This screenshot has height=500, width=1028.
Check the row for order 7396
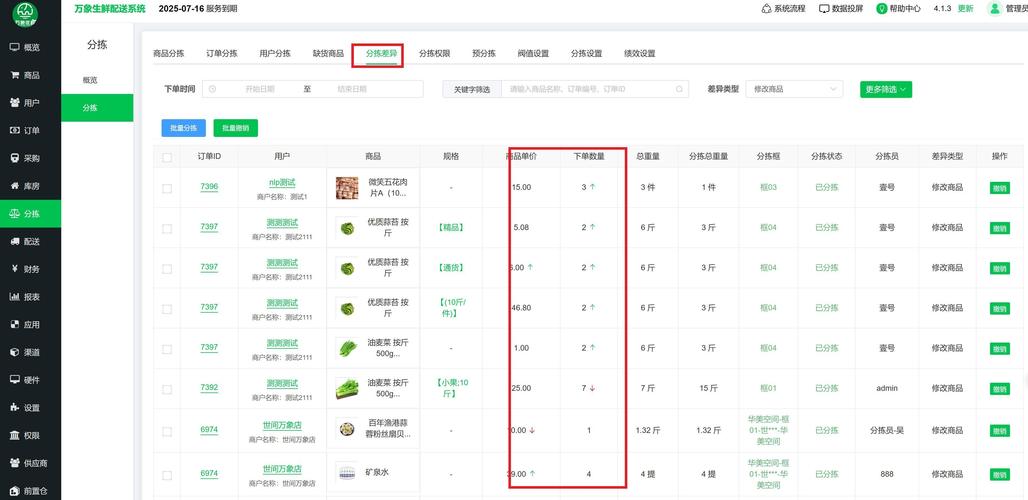[167, 188]
